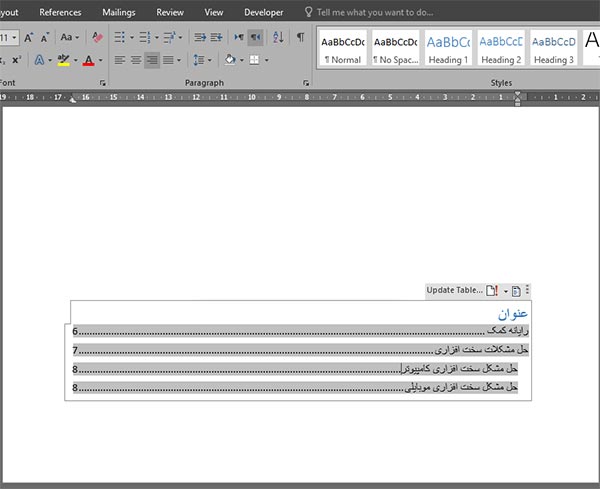Switch to View tab
This screenshot has height=489, width=600.
(214, 12)
